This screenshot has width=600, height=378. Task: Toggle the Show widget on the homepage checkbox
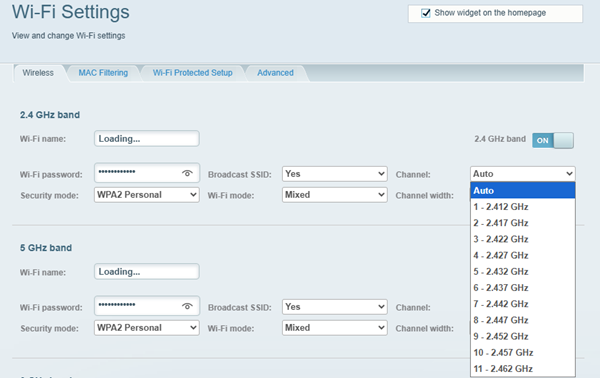pyautogui.click(x=426, y=13)
